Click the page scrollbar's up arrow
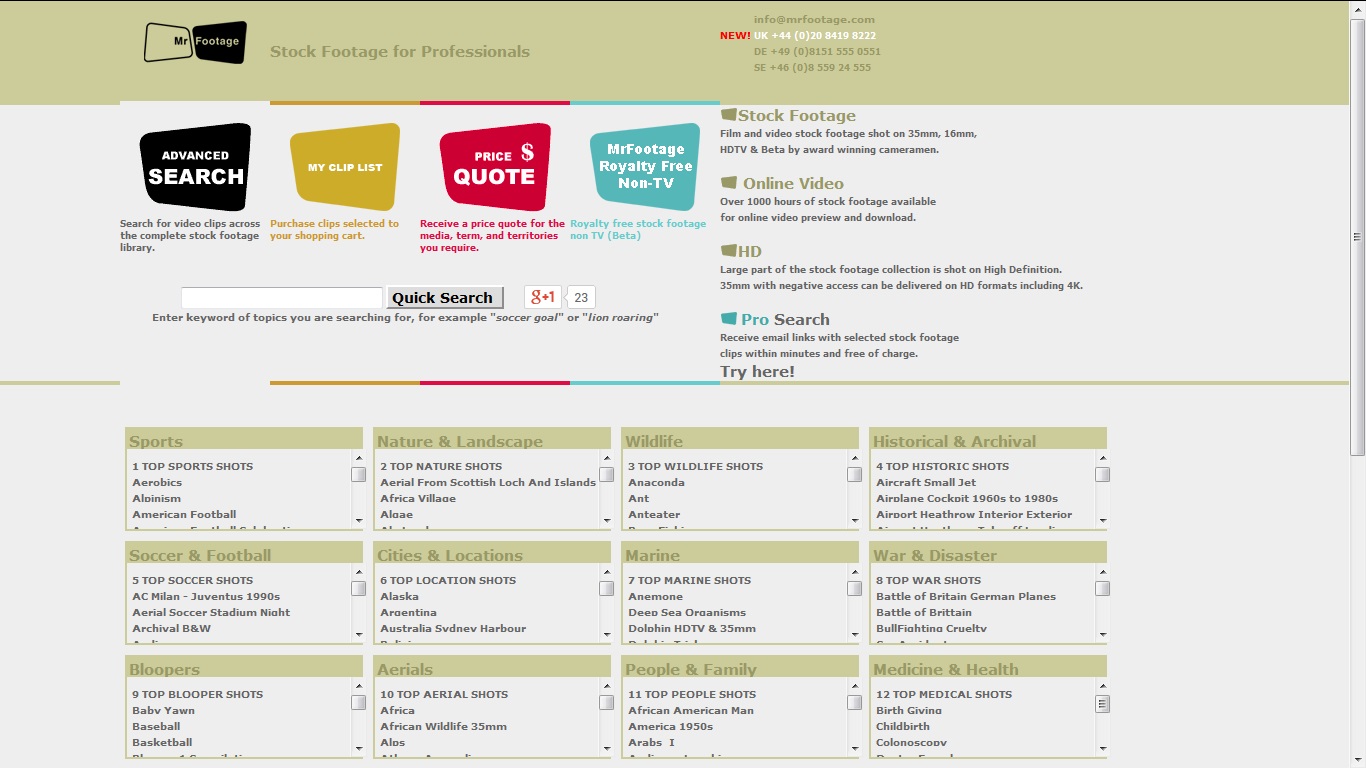1366x768 pixels. pos(1357,8)
